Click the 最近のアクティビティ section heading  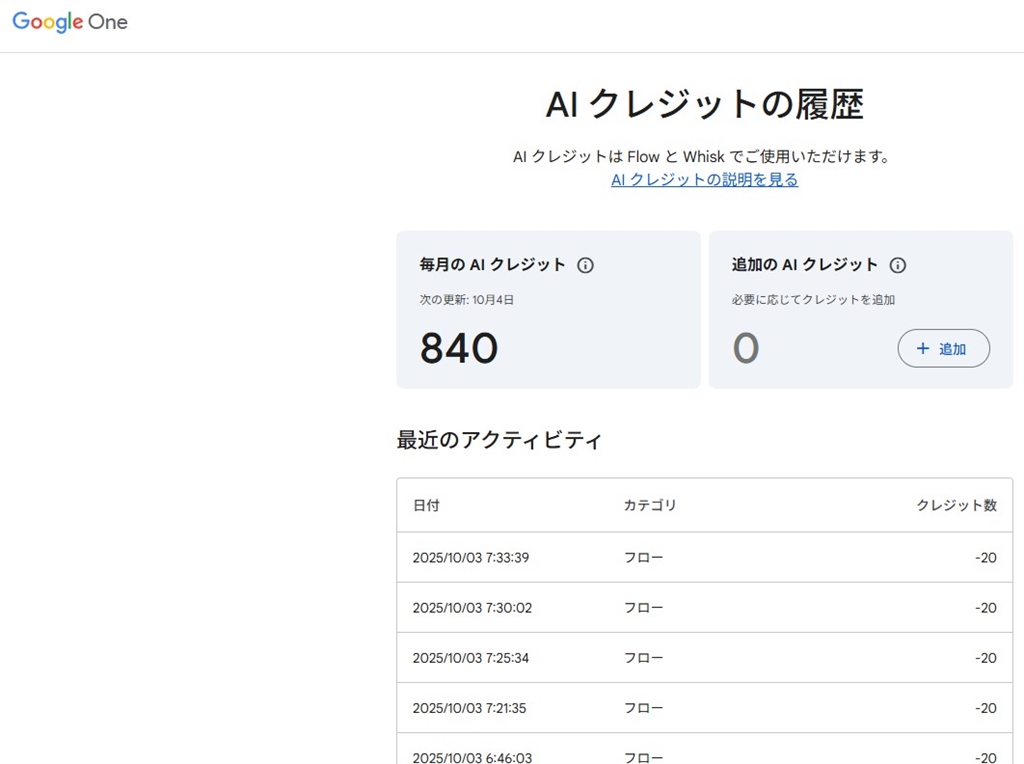(499, 440)
